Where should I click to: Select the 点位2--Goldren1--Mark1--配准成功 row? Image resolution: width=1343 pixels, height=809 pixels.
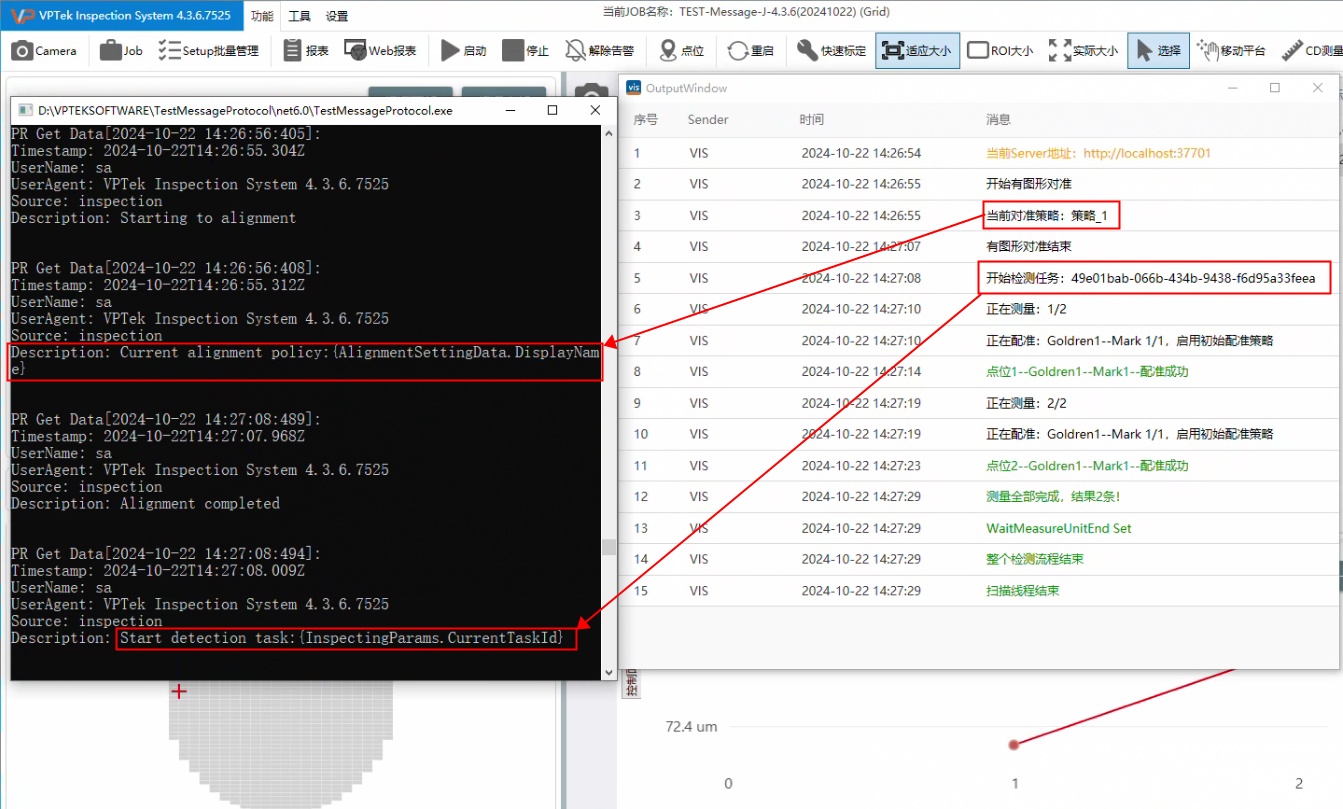pos(978,466)
